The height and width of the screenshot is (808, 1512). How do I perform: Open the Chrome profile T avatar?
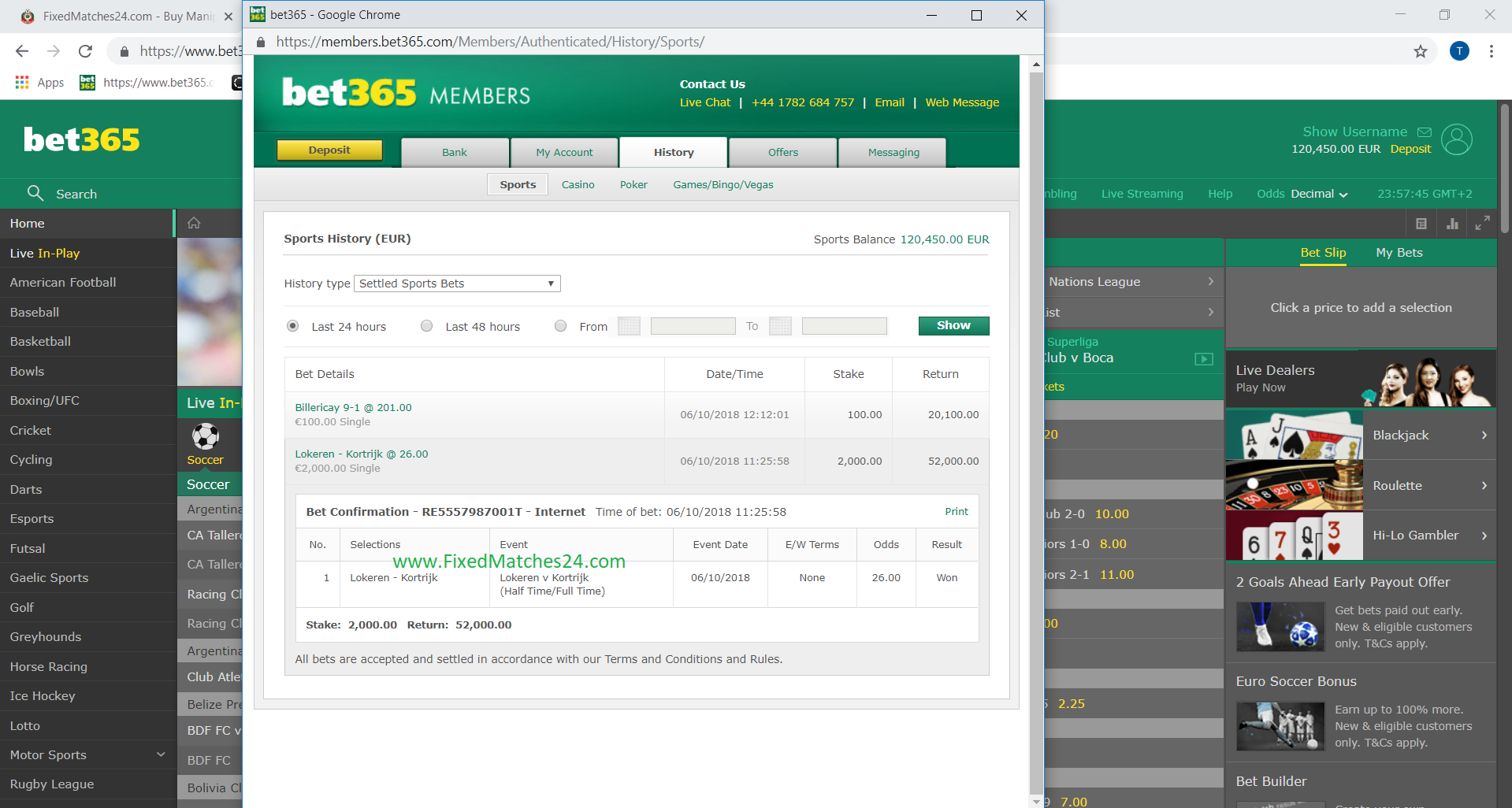coord(1459,51)
